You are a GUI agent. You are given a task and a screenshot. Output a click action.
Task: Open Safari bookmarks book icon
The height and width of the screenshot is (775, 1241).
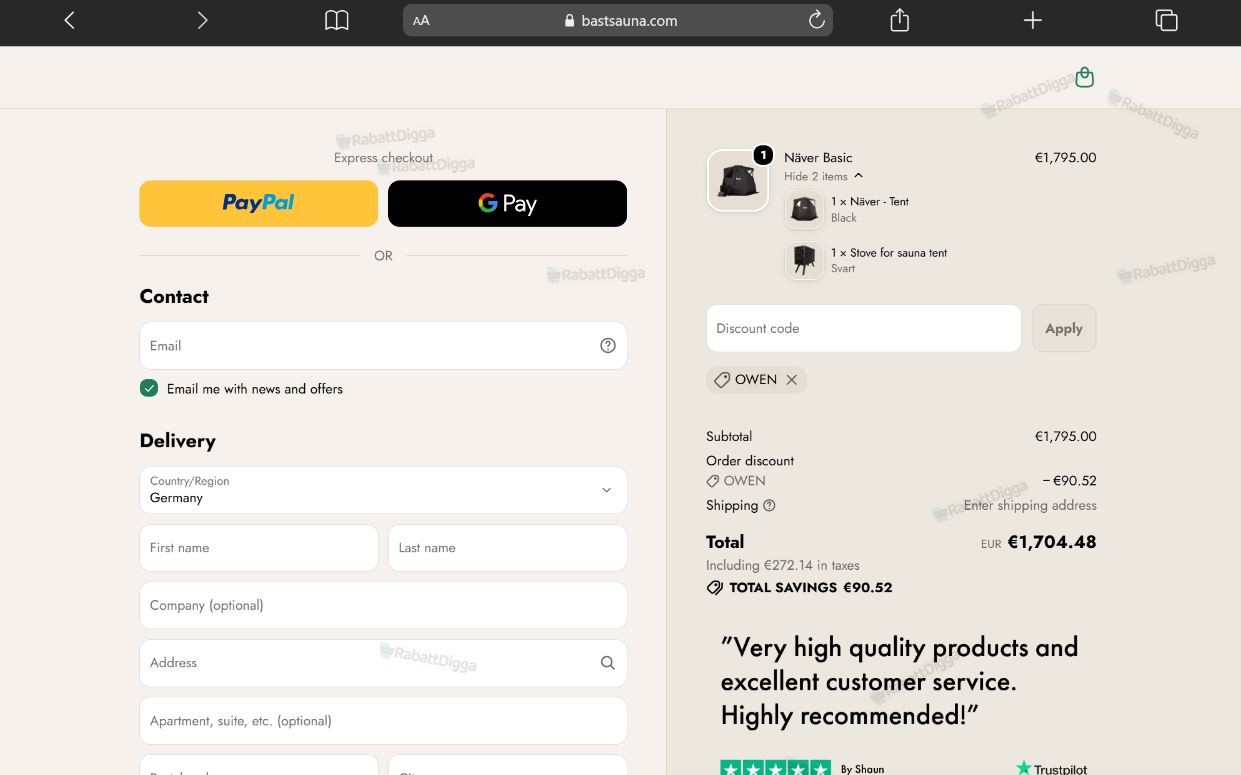pos(337,20)
